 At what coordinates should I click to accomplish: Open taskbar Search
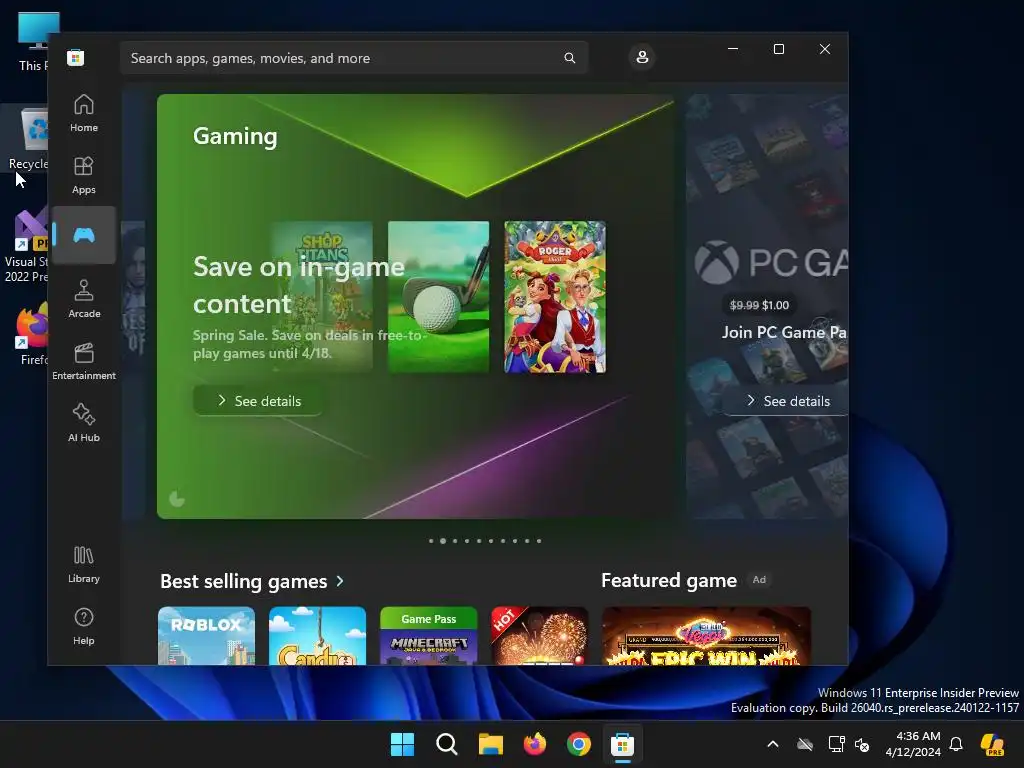[447, 744]
